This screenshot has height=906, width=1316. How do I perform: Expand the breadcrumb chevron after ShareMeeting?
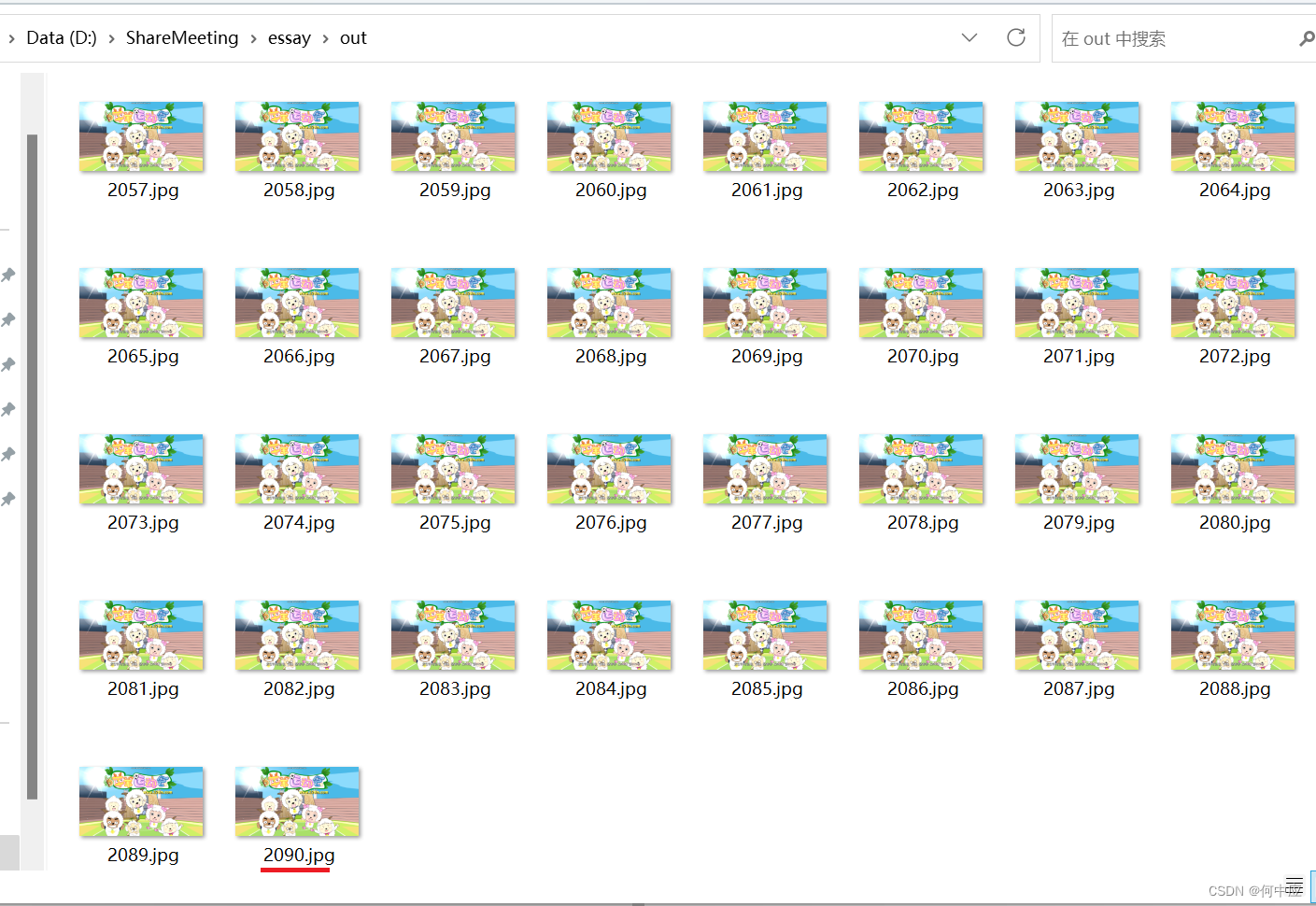point(254,38)
